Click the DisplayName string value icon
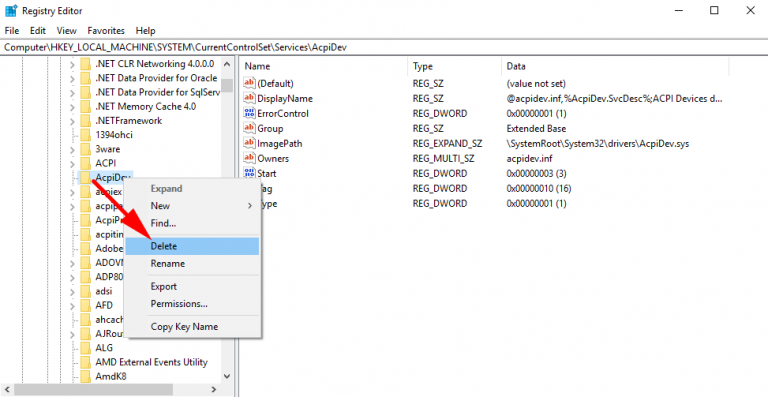Image resolution: width=768 pixels, height=397 pixels. point(249,98)
